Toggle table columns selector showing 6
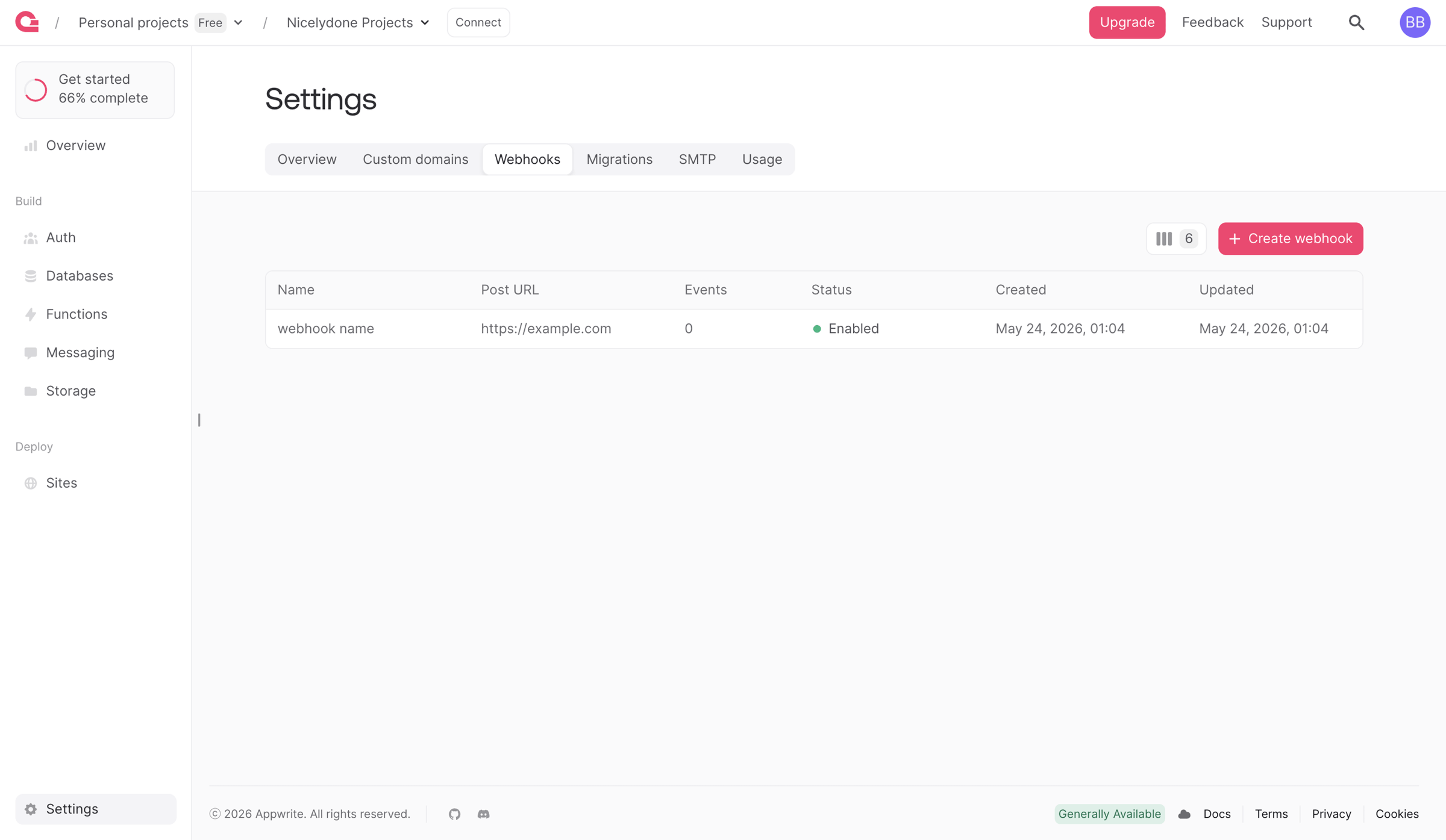 coord(1175,238)
